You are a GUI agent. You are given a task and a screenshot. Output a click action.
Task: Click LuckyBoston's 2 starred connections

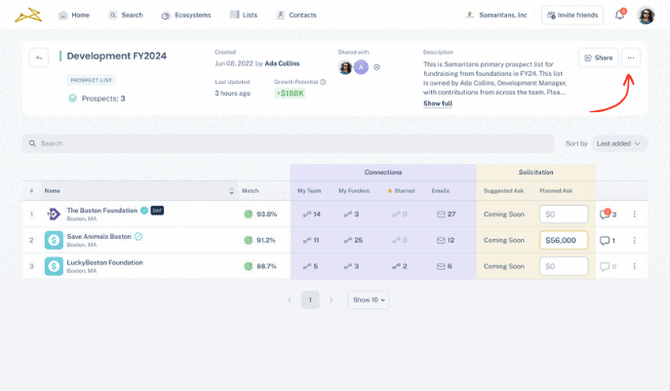point(400,266)
